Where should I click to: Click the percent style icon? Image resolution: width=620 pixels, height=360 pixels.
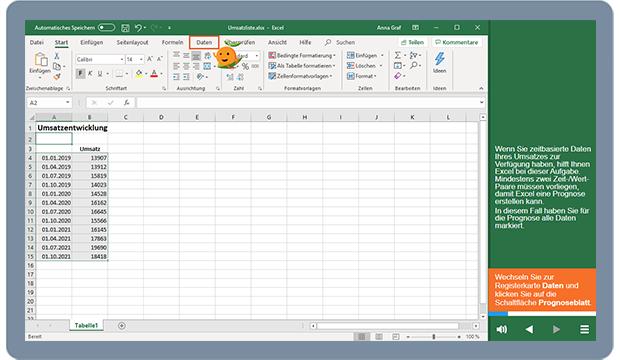click(245, 66)
